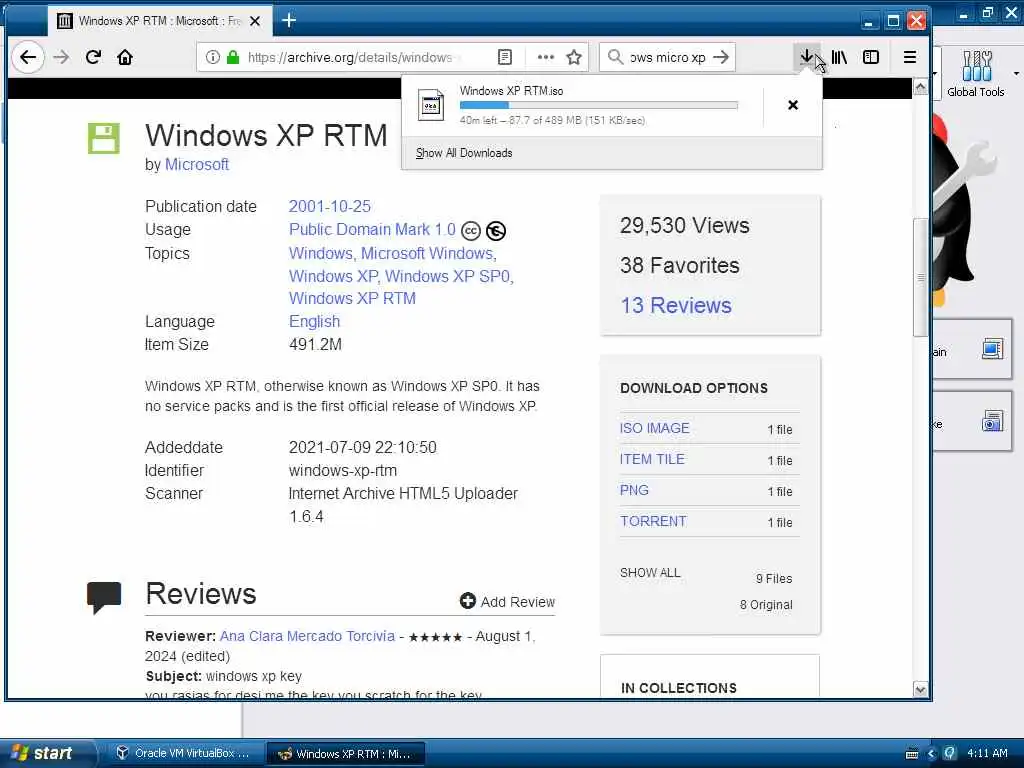
Task: Expand hidden tray icons arrow
Action: click(x=931, y=754)
